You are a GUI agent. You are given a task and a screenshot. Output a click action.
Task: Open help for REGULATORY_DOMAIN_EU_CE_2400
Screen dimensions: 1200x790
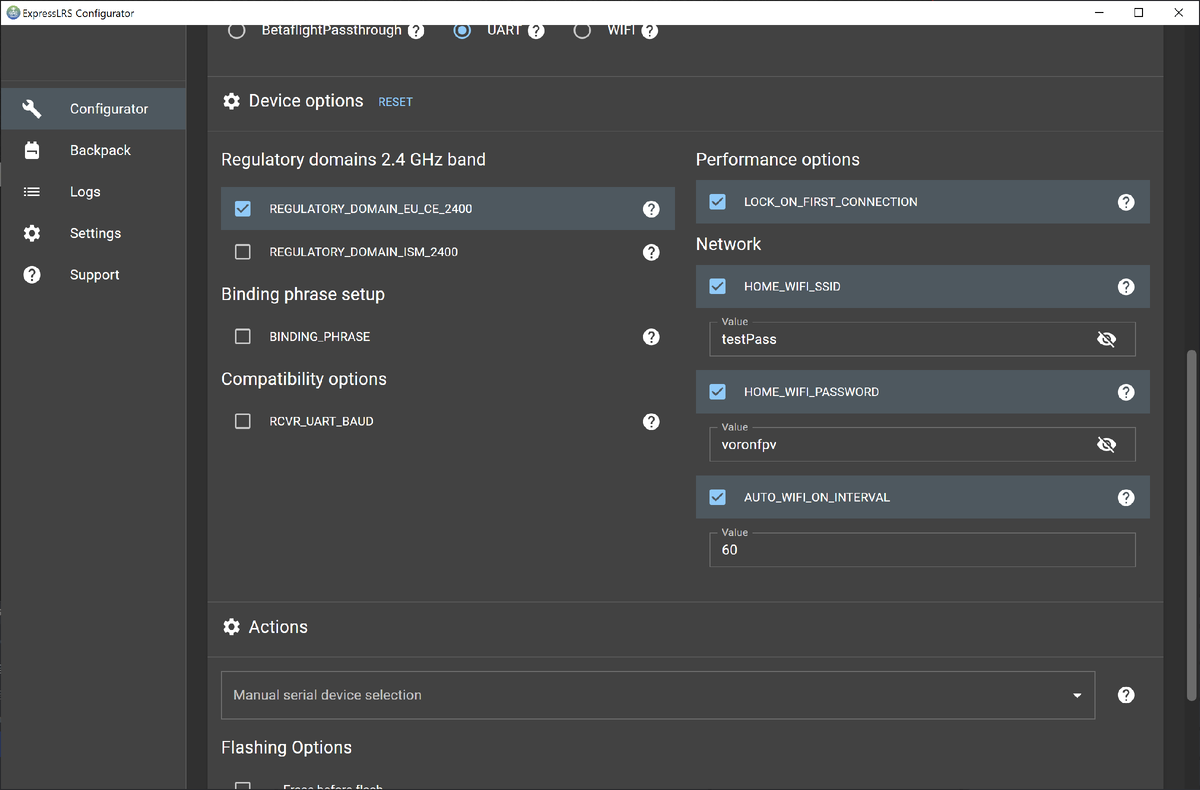651,209
